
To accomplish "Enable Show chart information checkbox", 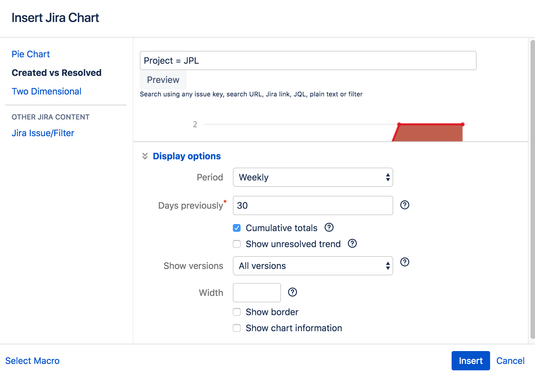I will (236, 328).
